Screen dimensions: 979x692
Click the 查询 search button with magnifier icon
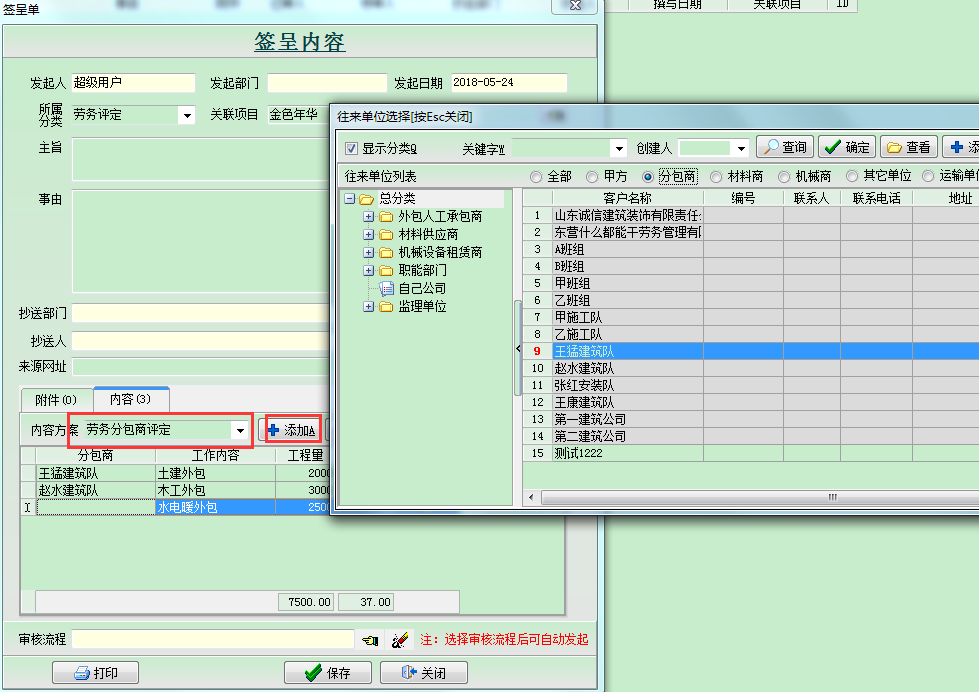(784, 147)
